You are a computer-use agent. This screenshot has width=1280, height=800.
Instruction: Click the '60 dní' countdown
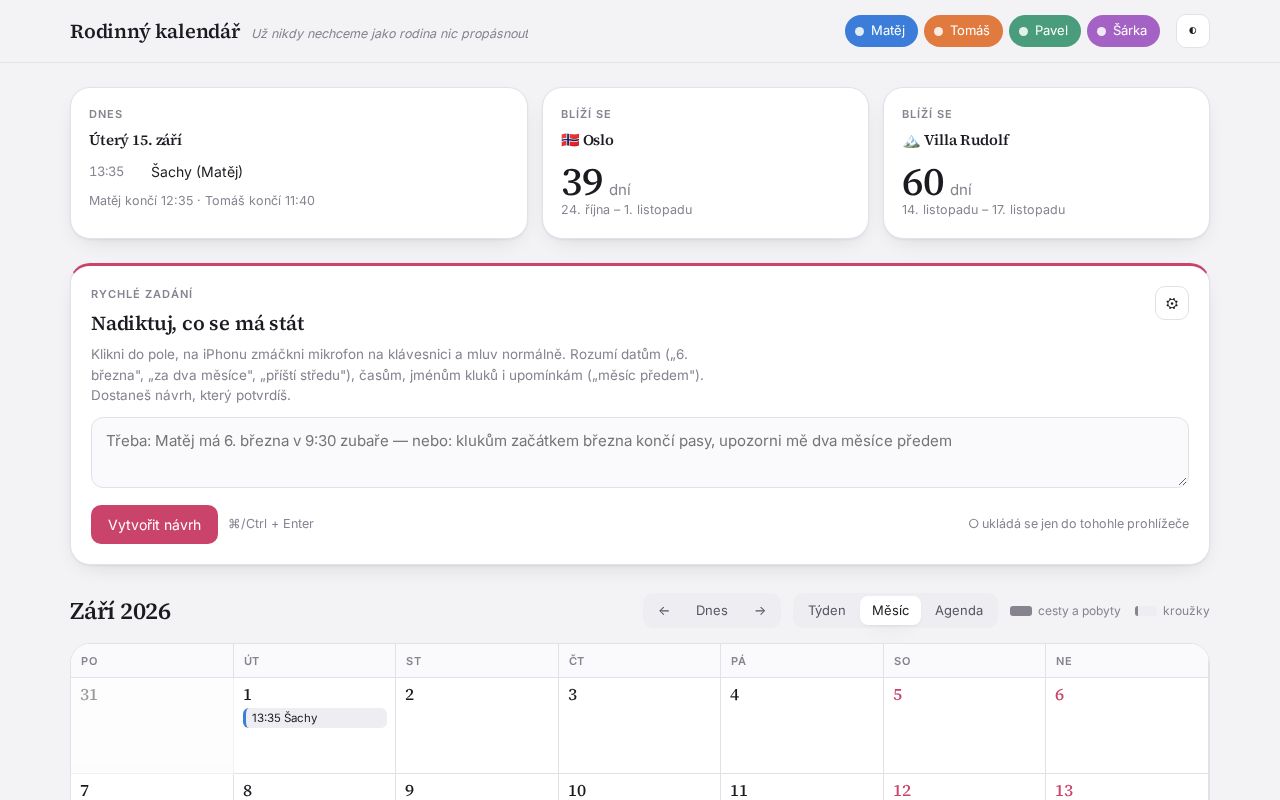click(937, 183)
